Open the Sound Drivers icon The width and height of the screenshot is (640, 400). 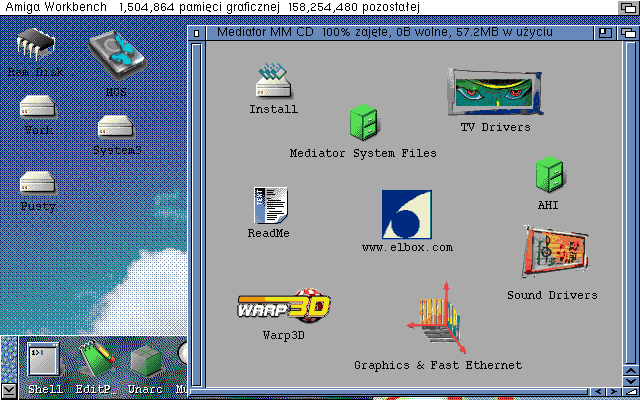(x=556, y=254)
